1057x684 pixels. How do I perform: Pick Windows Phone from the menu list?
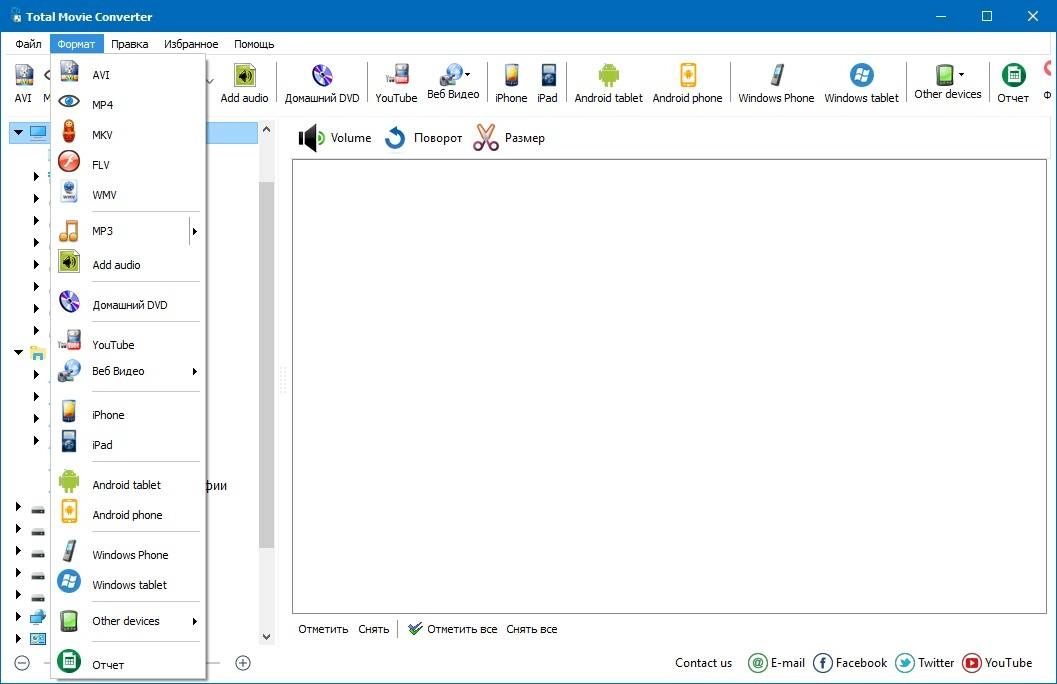[x=128, y=555]
